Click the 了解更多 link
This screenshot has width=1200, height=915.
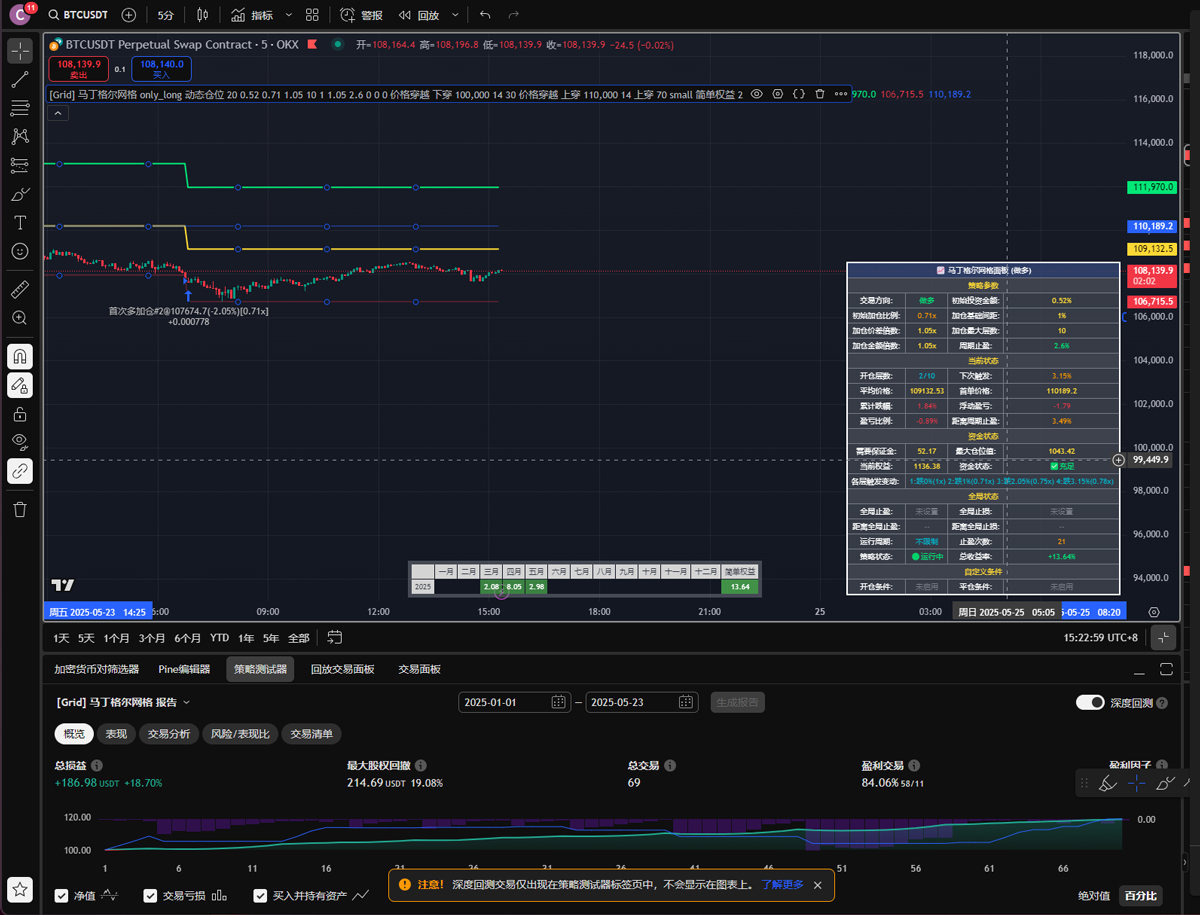(x=782, y=885)
